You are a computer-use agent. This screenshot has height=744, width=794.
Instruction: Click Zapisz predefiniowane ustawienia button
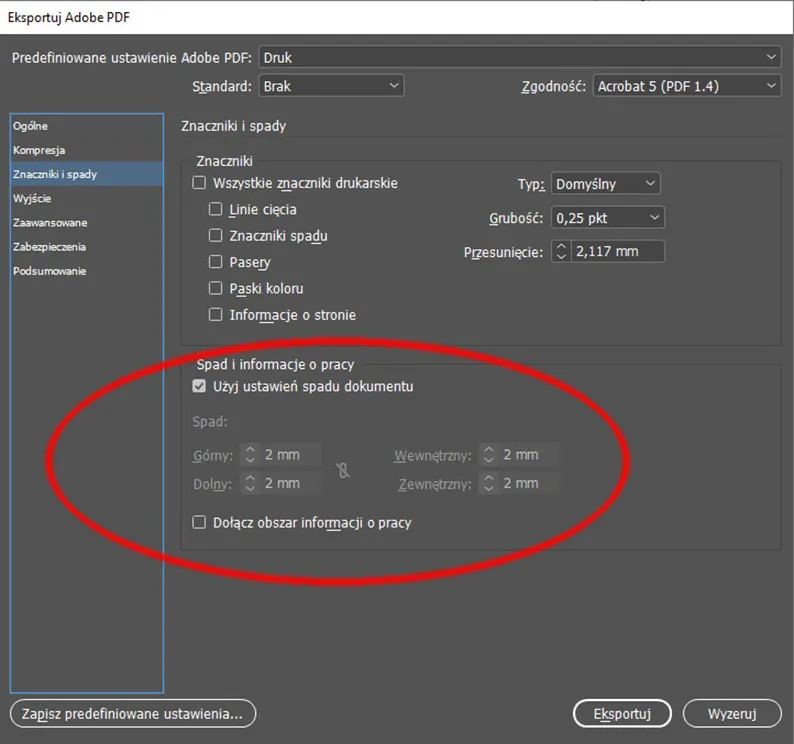[x=133, y=713]
